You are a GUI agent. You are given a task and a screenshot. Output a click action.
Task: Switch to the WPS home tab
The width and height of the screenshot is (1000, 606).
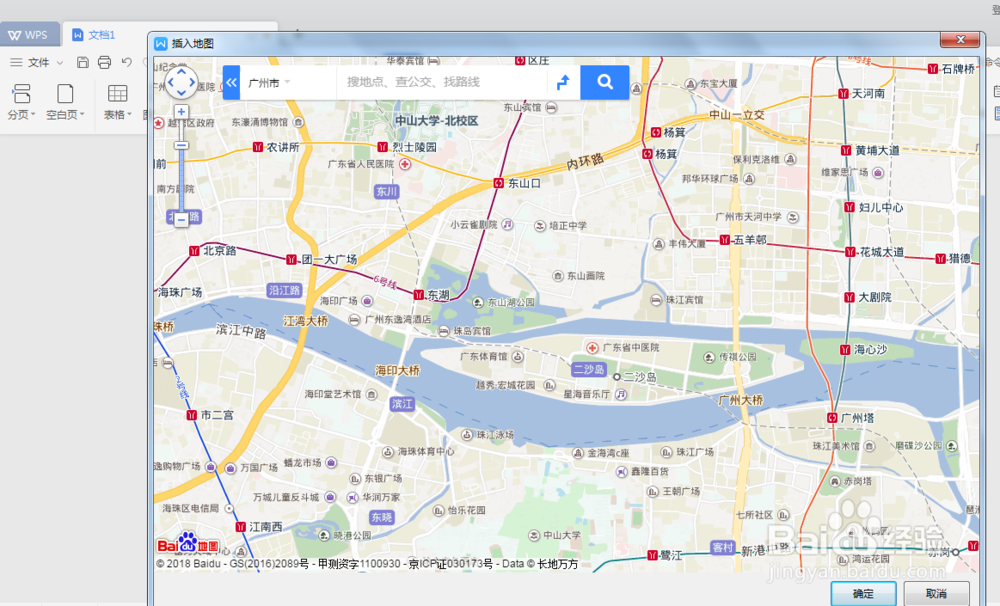pos(29,34)
